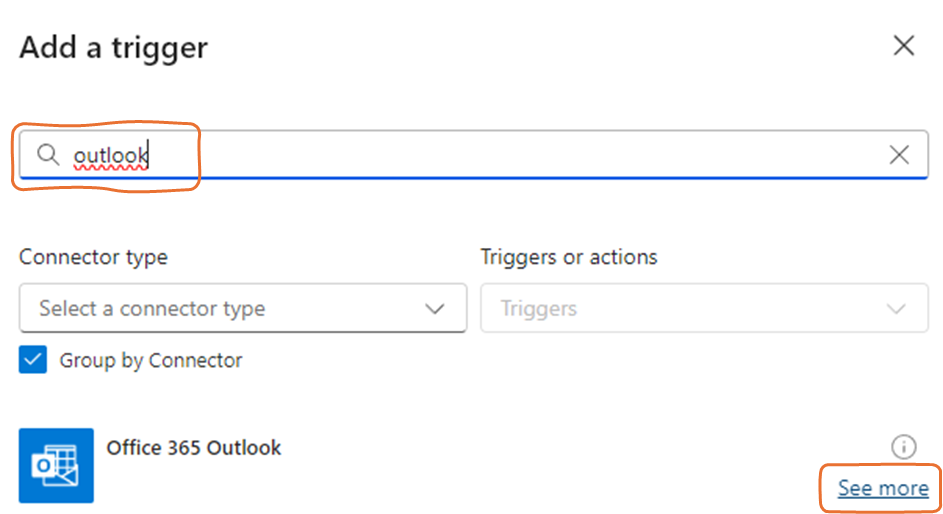Click the underlined word outlook in search
Viewport: 943px width, 514px height.
(111, 155)
